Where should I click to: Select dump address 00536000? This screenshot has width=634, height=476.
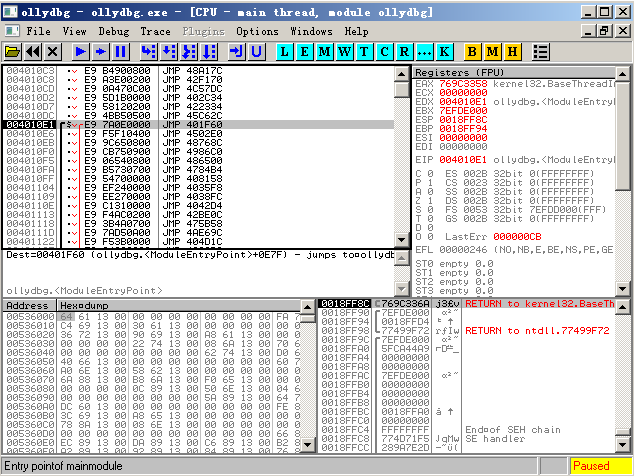(30, 316)
